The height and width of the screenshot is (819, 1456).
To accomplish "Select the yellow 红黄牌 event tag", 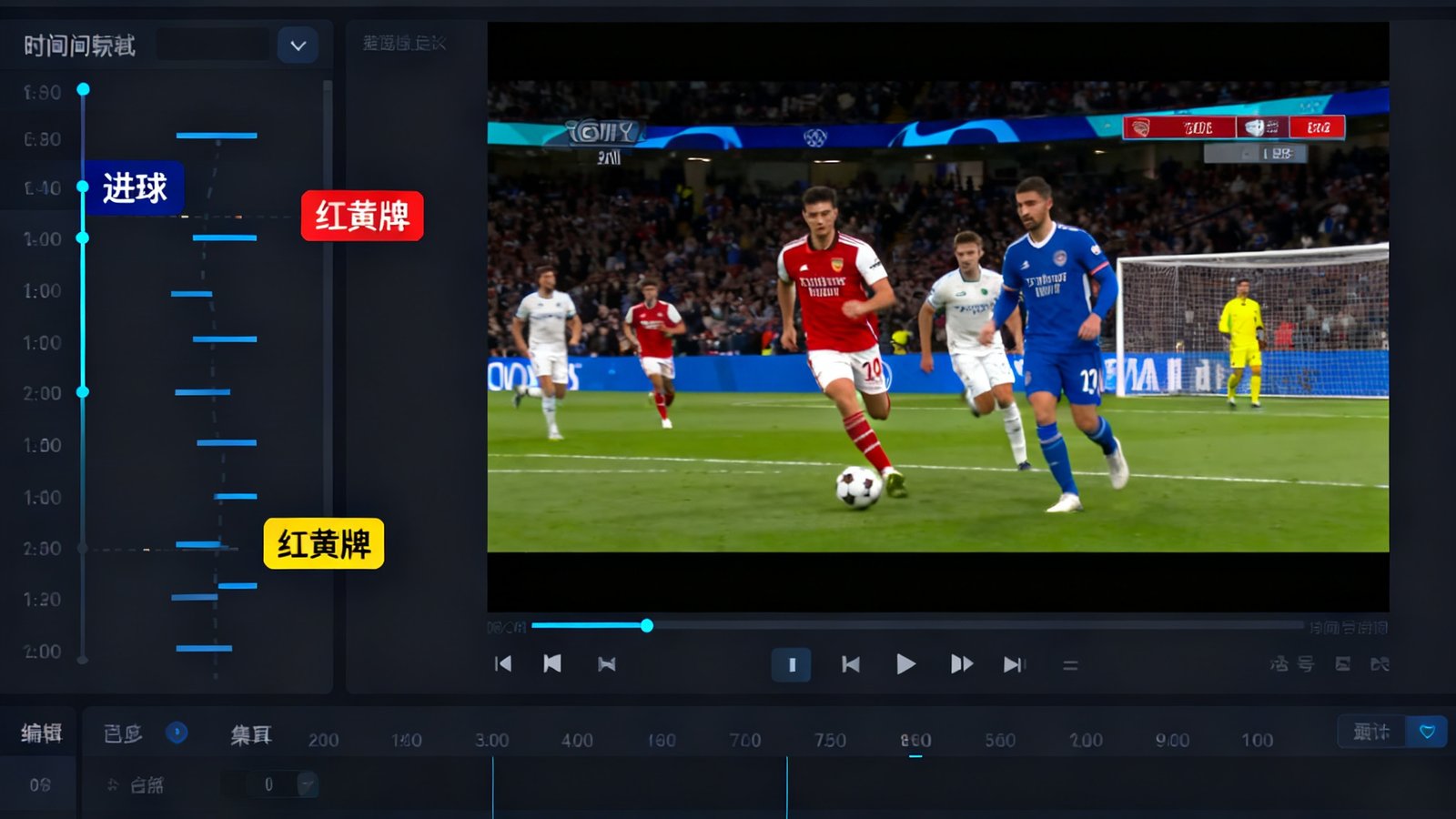I will point(324,543).
